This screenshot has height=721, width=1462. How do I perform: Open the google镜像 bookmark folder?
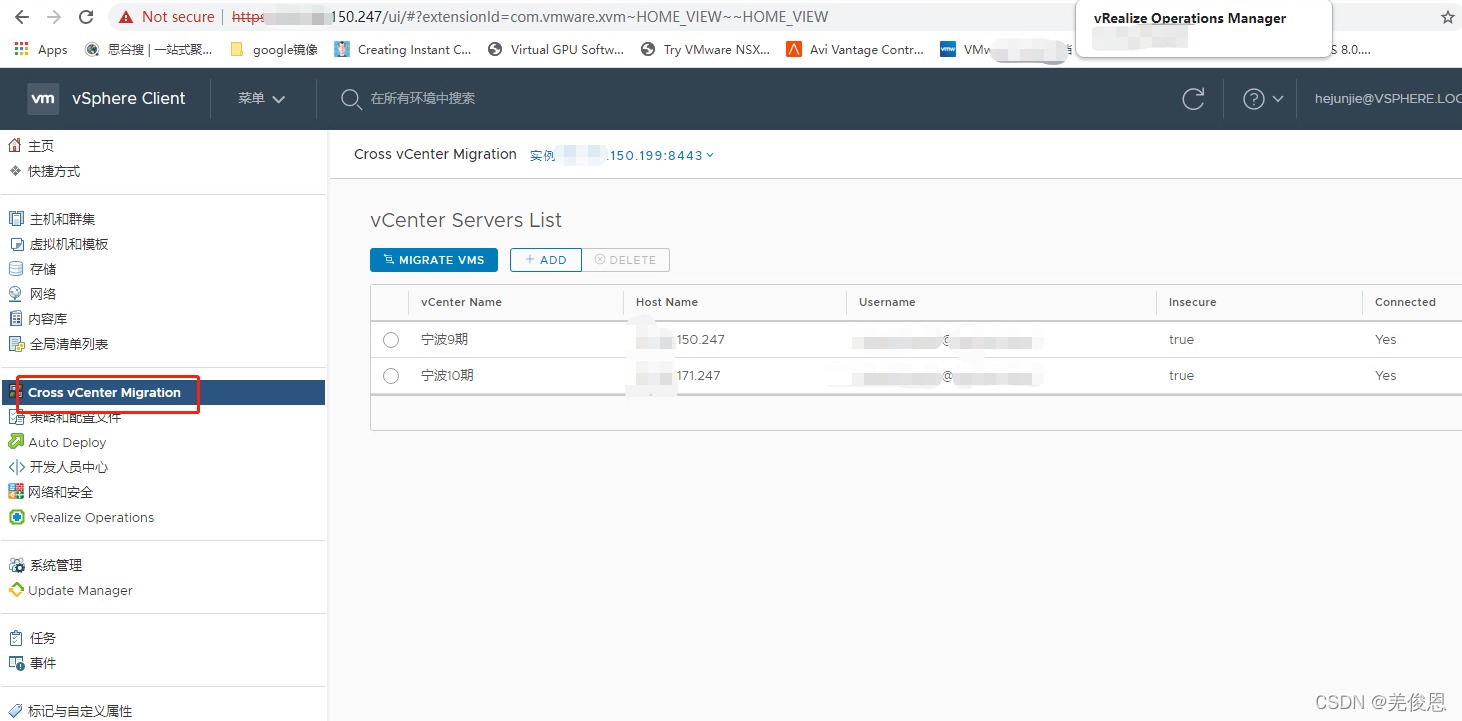click(274, 49)
